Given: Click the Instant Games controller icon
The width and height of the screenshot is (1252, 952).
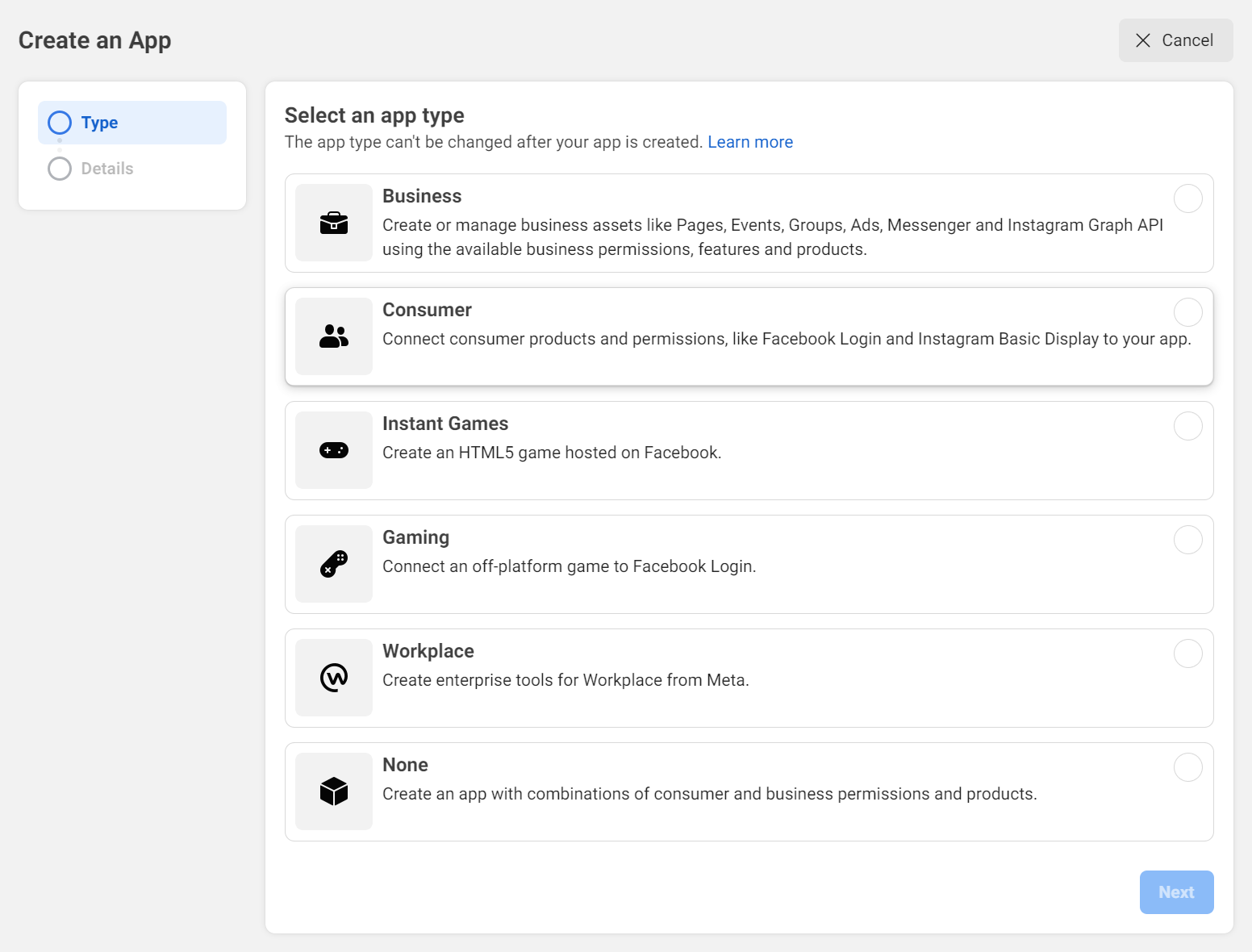Looking at the screenshot, I should click(333, 450).
